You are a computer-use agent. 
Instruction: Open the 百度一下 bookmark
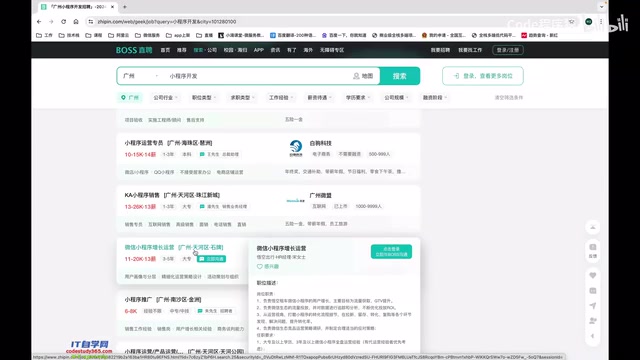(344, 36)
